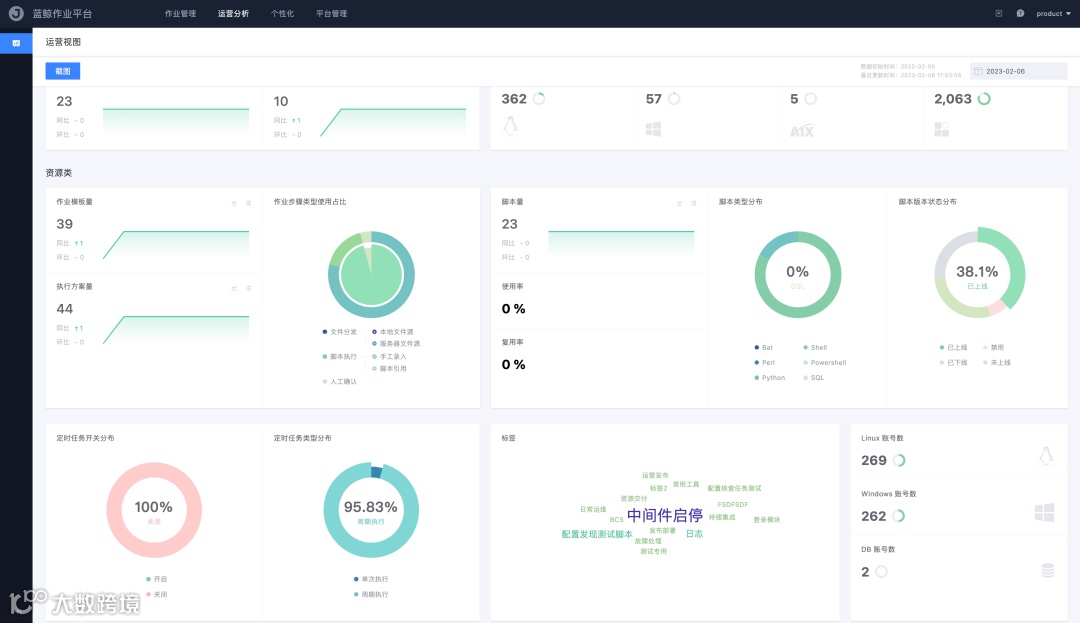
Task: Click the 登录模块 tag
Action: tap(767, 520)
